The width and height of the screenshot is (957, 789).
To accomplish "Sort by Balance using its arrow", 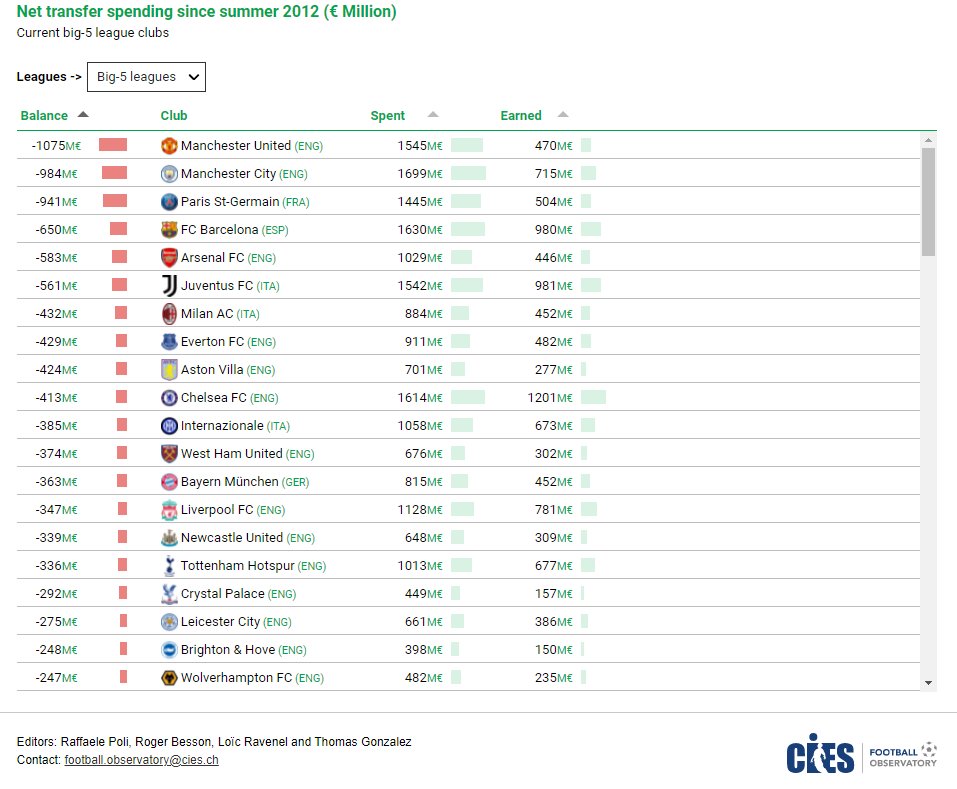I will pyautogui.click(x=83, y=115).
